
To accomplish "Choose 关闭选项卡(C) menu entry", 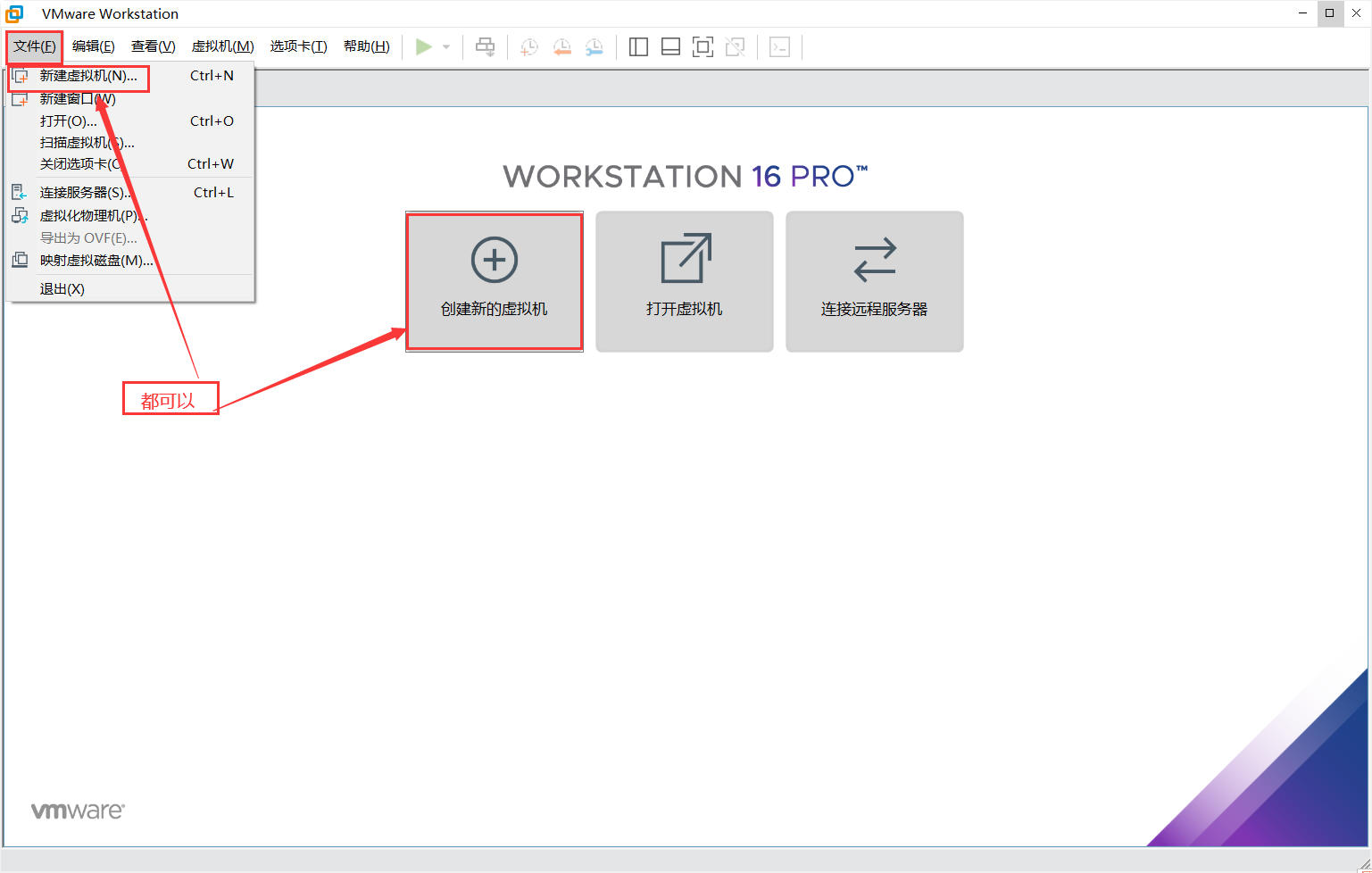I will 130,164.
